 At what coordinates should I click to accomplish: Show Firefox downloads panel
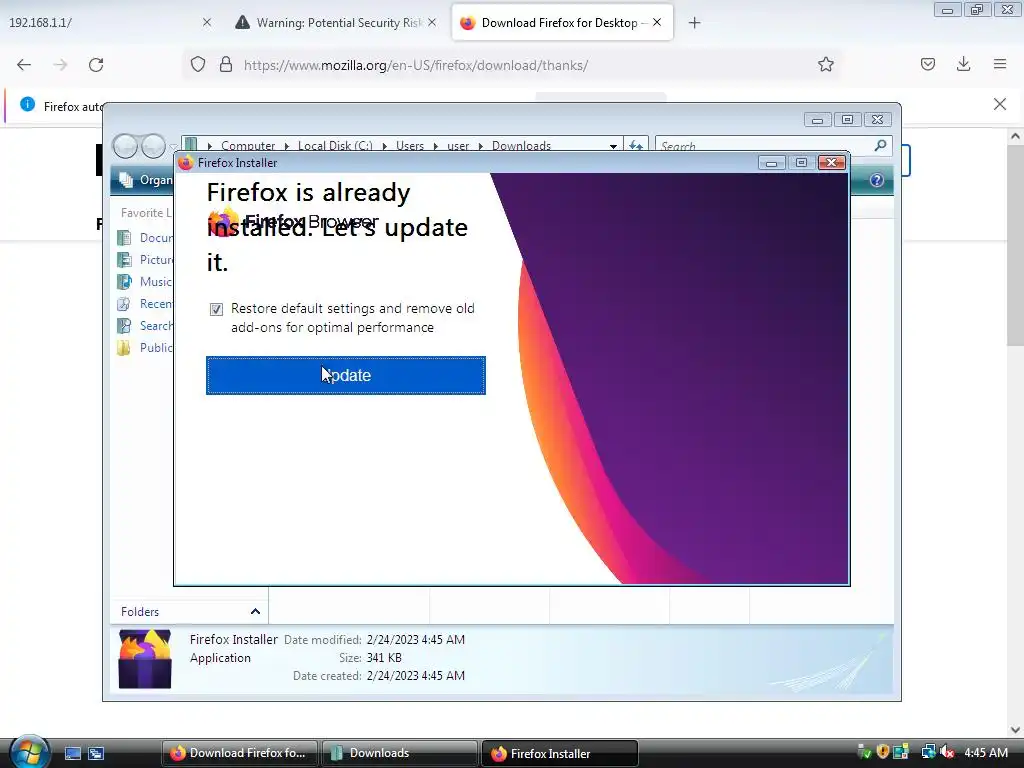point(963,64)
